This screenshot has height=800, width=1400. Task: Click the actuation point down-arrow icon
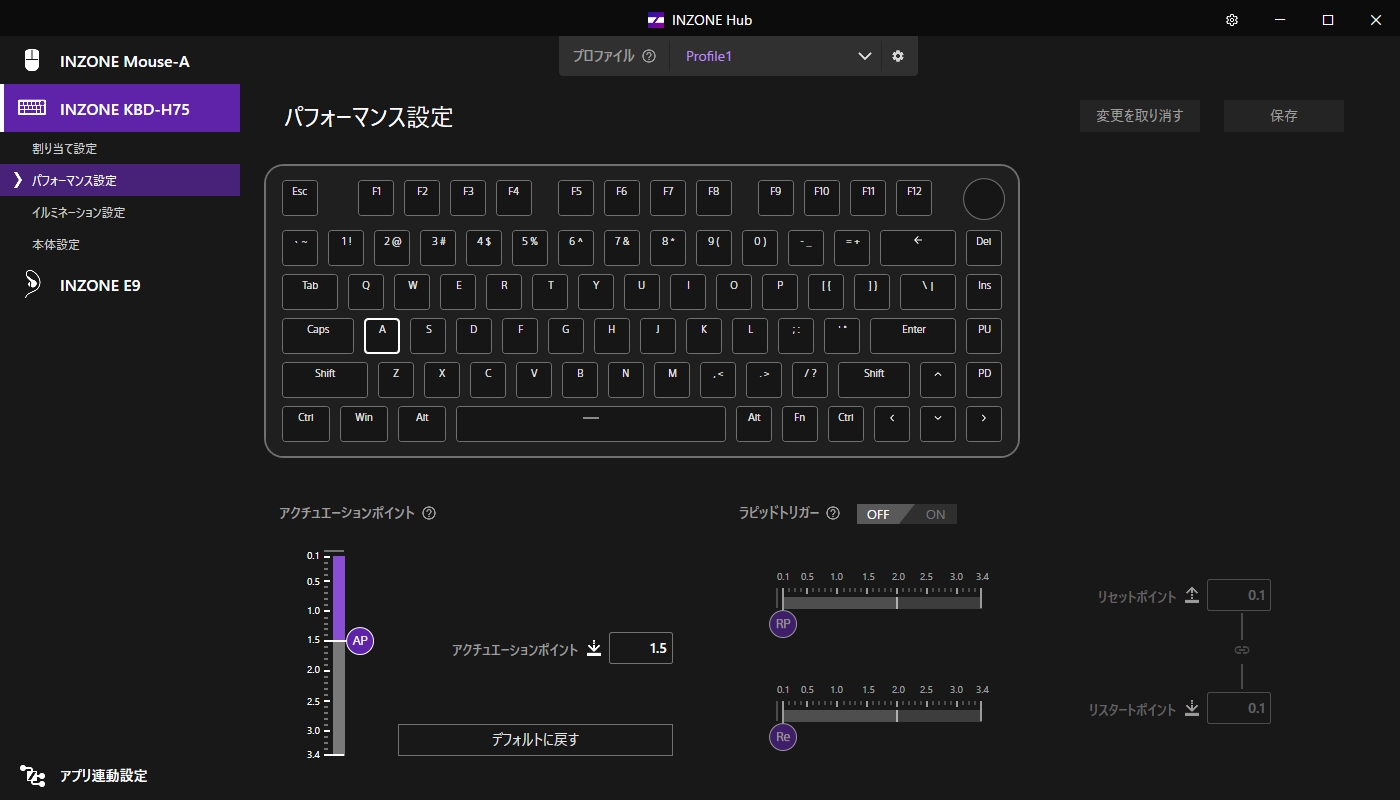pyautogui.click(x=594, y=648)
